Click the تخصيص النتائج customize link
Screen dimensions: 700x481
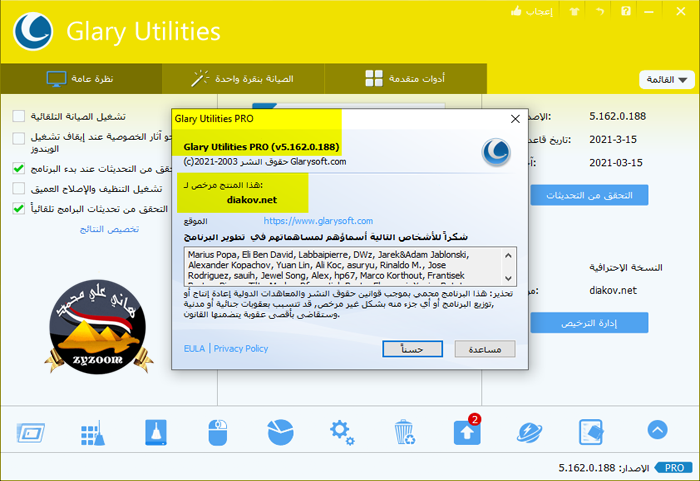[x=109, y=229]
